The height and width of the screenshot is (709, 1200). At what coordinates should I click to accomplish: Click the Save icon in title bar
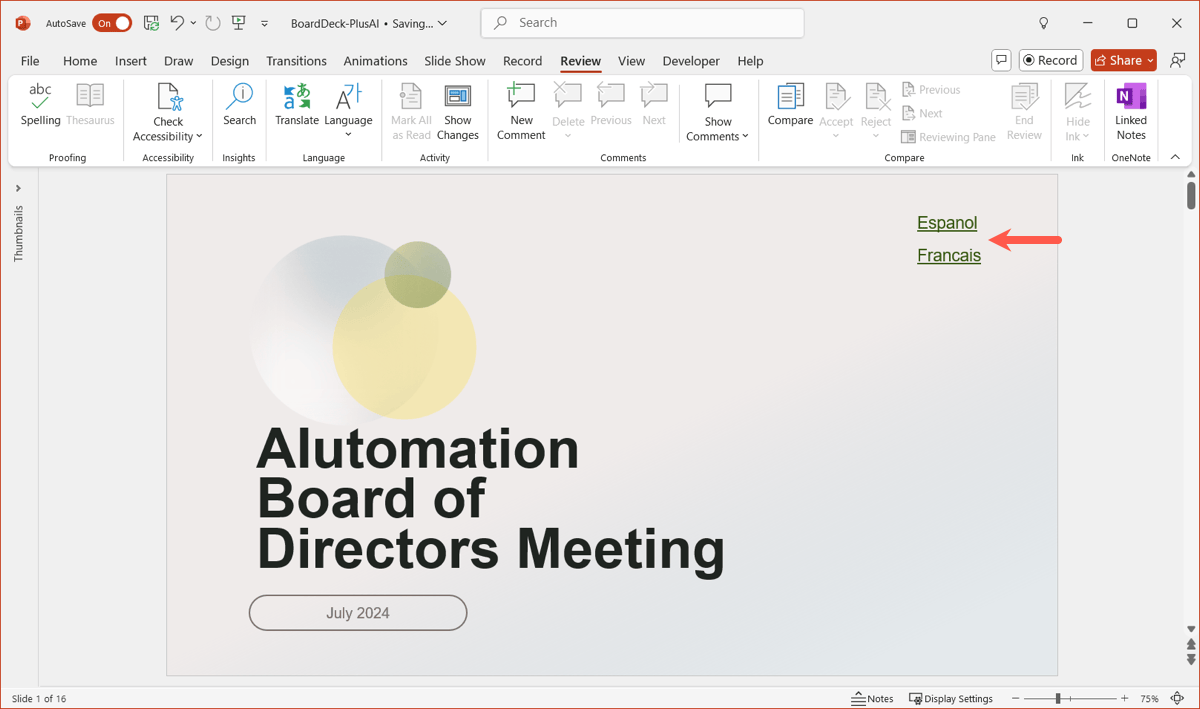pyautogui.click(x=151, y=23)
